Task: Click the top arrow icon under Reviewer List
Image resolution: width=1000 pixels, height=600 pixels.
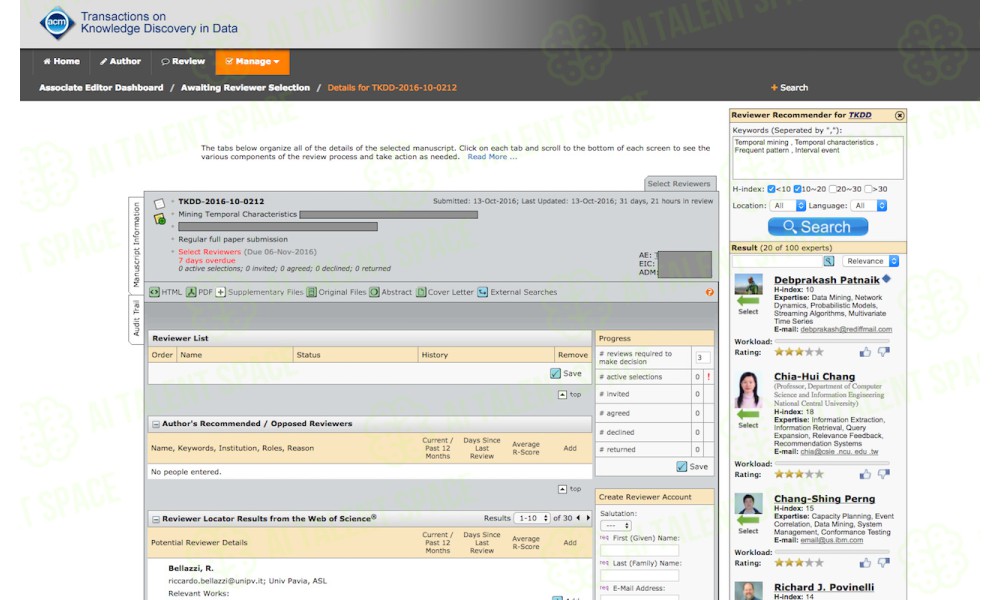Action: (562, 395)
